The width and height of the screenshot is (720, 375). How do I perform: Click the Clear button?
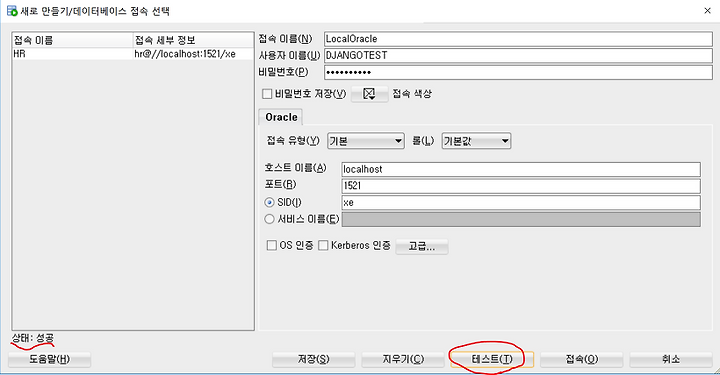(403, 359)
